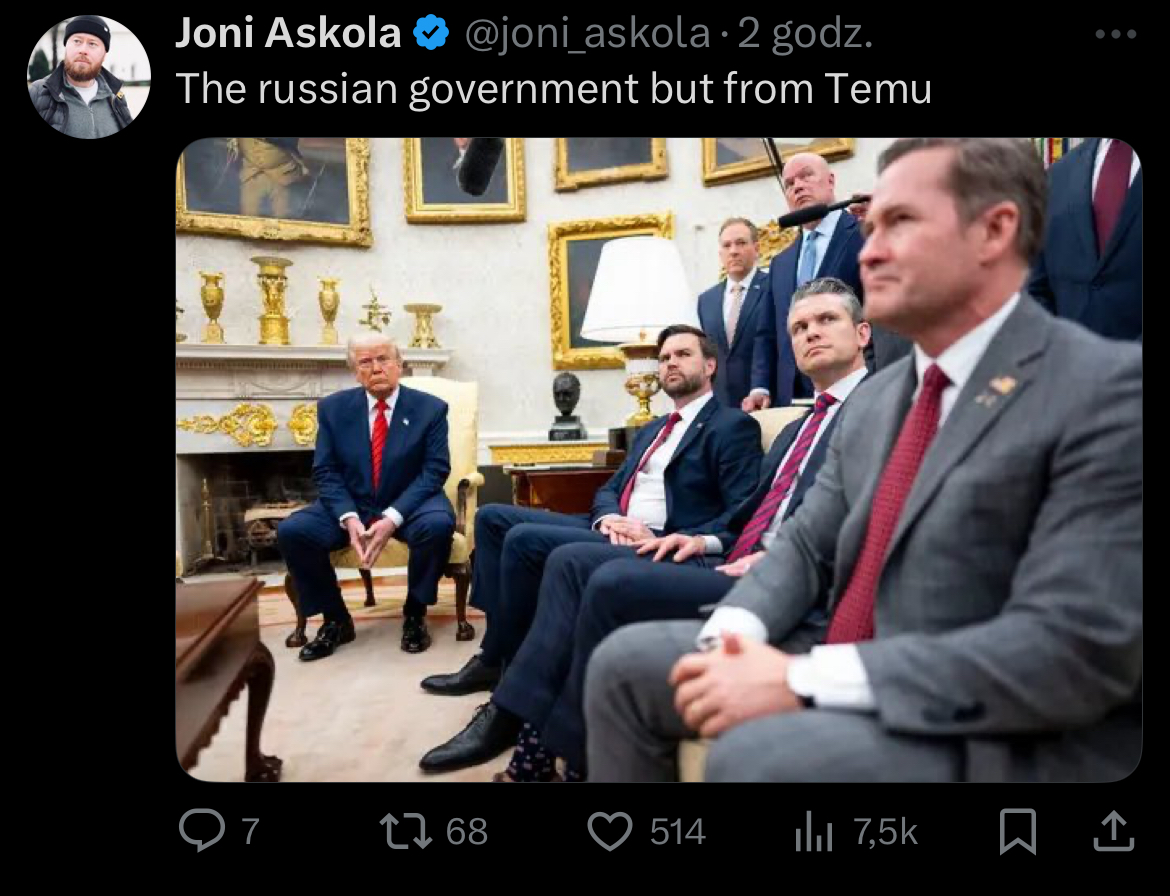Screen dimensions: 1170x896
Task: Bookmark this post
Action: [1018, 831]
